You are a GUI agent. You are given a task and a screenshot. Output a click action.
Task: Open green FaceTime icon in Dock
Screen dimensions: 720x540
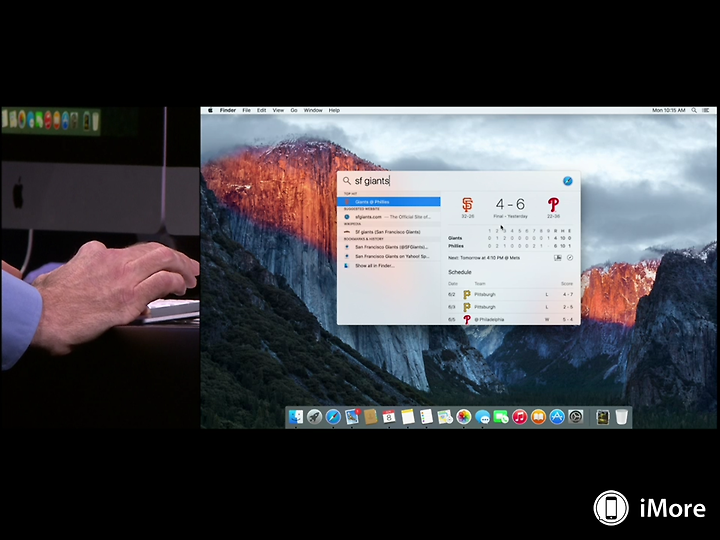[501, 417]
